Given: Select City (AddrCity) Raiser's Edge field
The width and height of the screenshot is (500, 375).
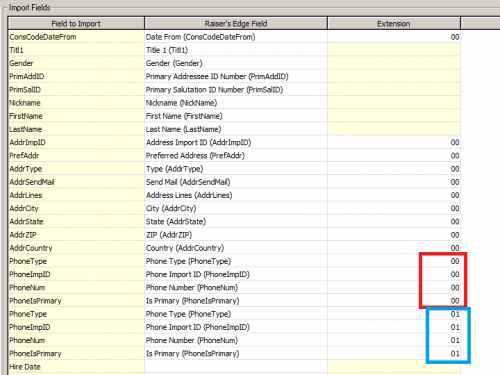Looking at the screenshot, I should pyautogui.click(x=236, y=208).
